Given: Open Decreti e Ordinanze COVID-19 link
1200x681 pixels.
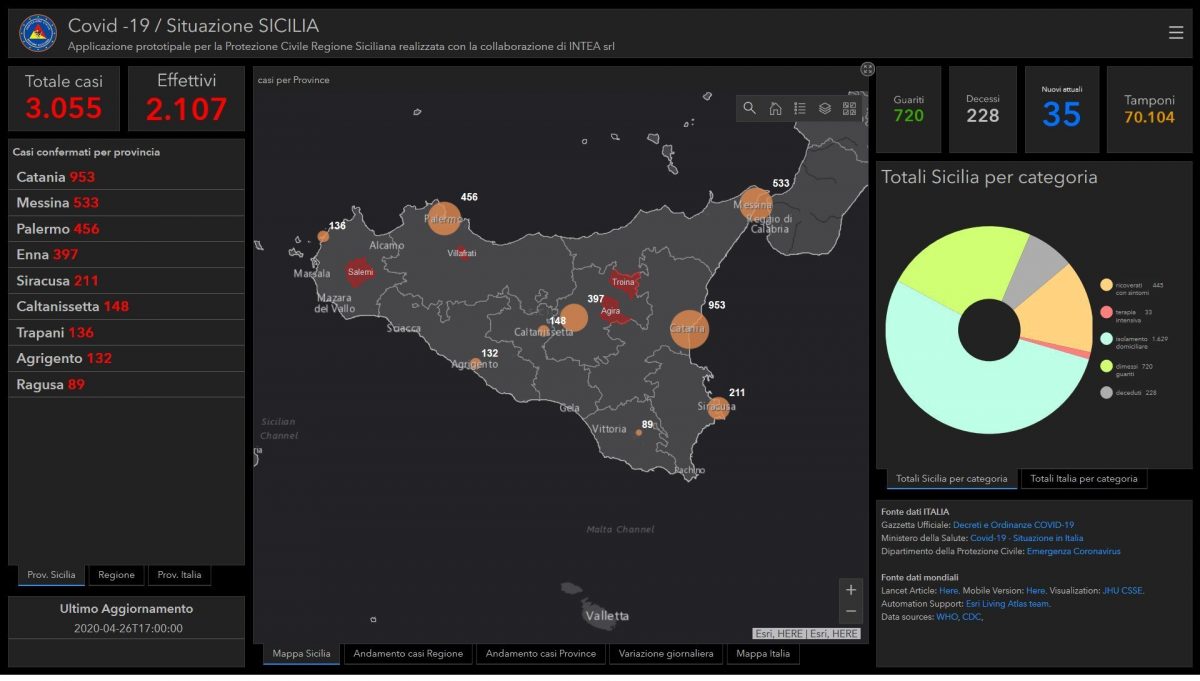Looking at the screenshot, I should (x=1013, y=525).
